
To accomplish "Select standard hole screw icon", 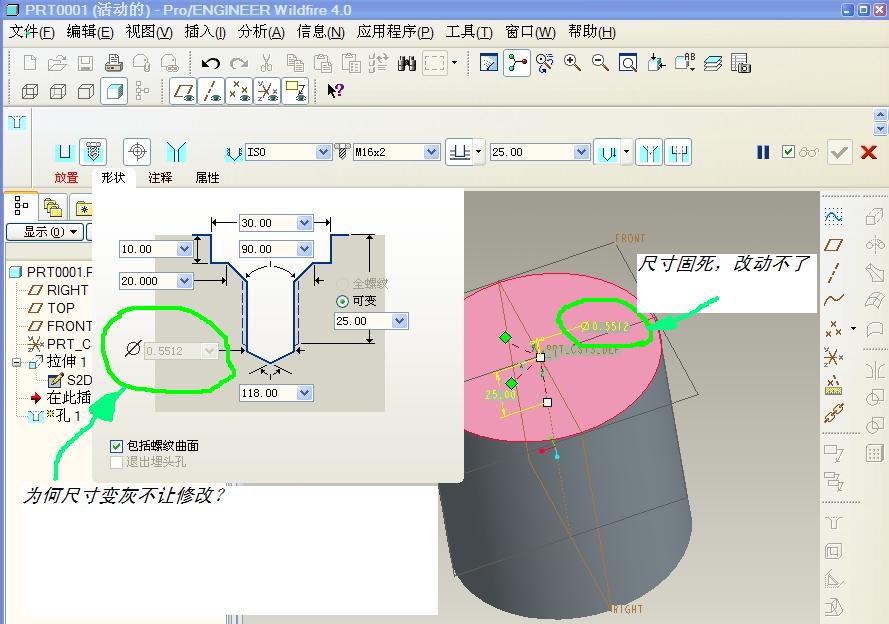I will pos(94,152).
